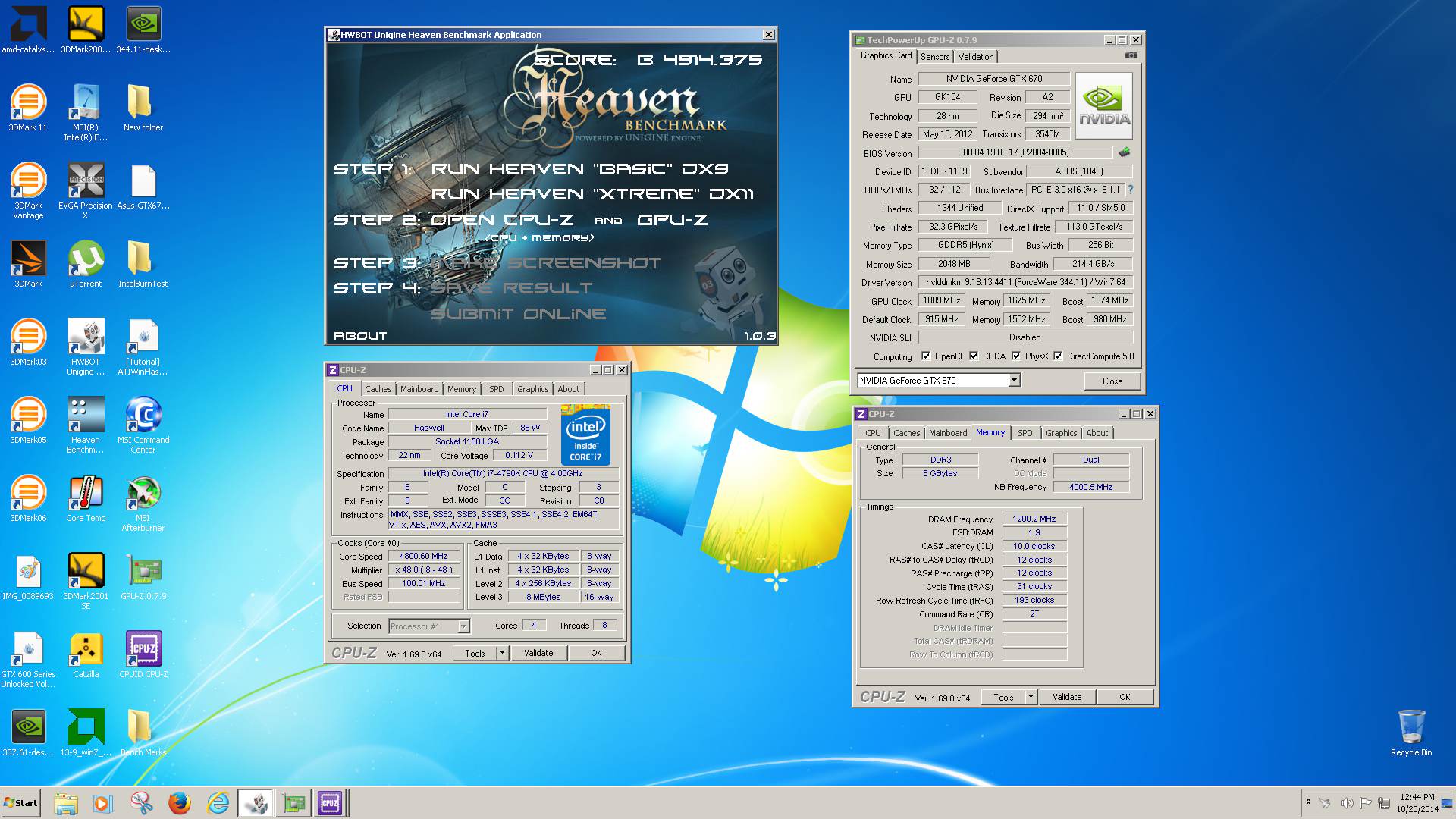Click the Start button

pyautogui.click(x=20, y=803)
